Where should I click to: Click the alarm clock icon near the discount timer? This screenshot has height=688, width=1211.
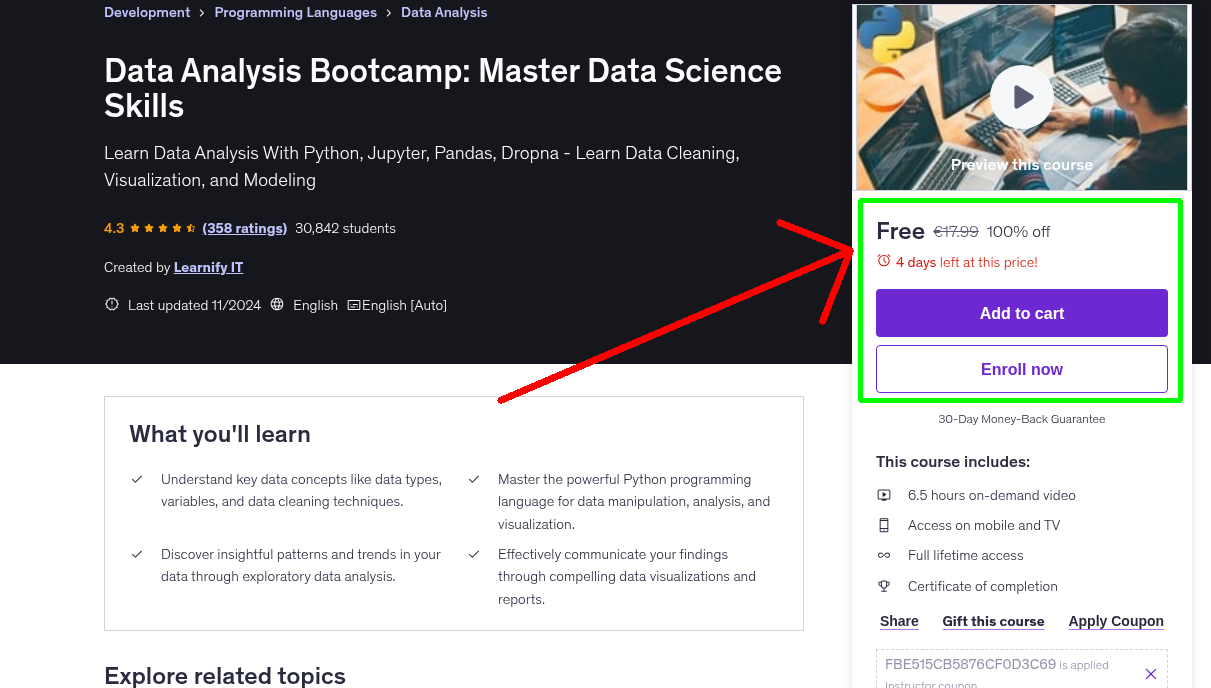point(884,259)
